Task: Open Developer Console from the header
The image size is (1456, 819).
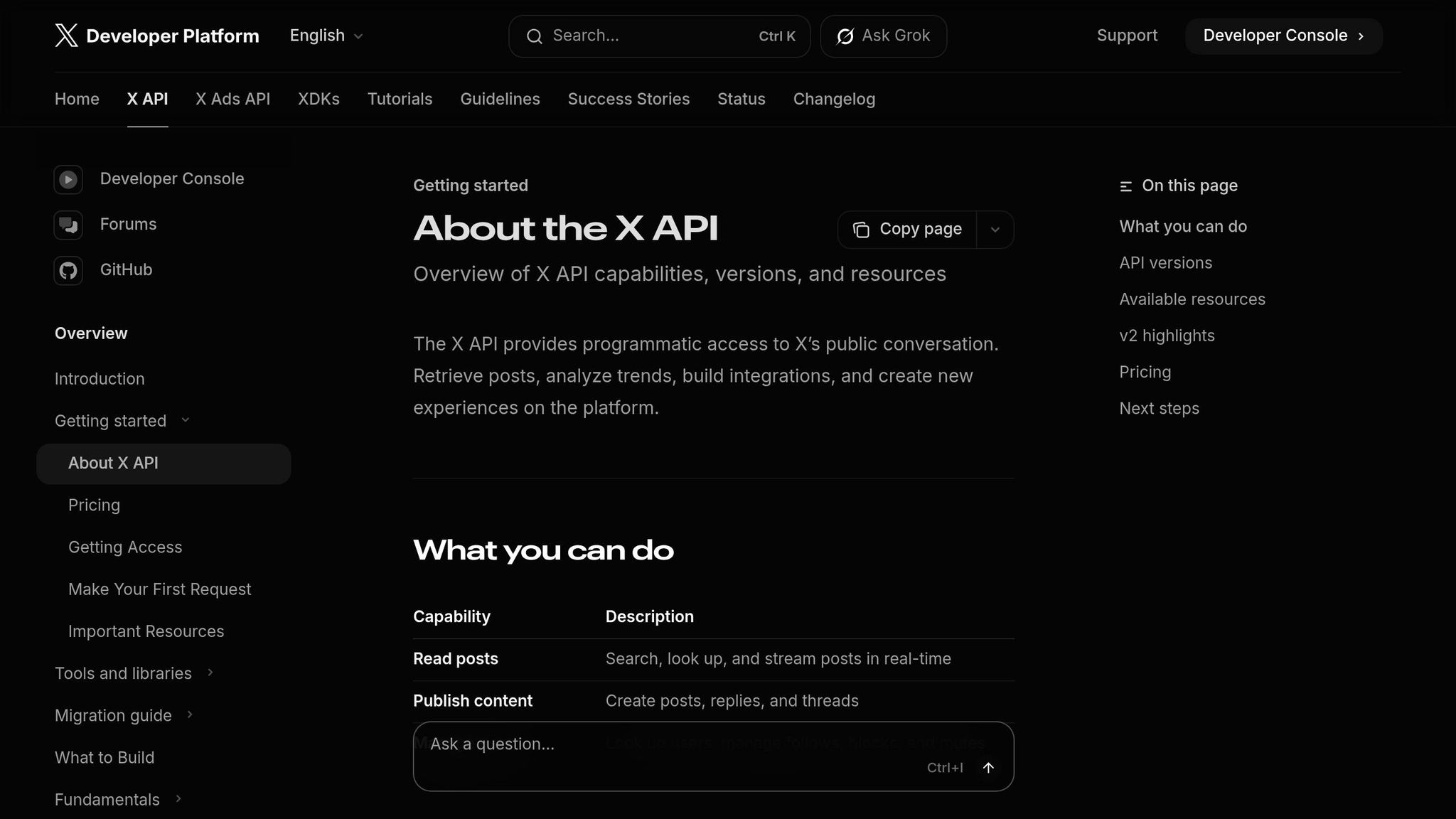Action: (1283, 36)
